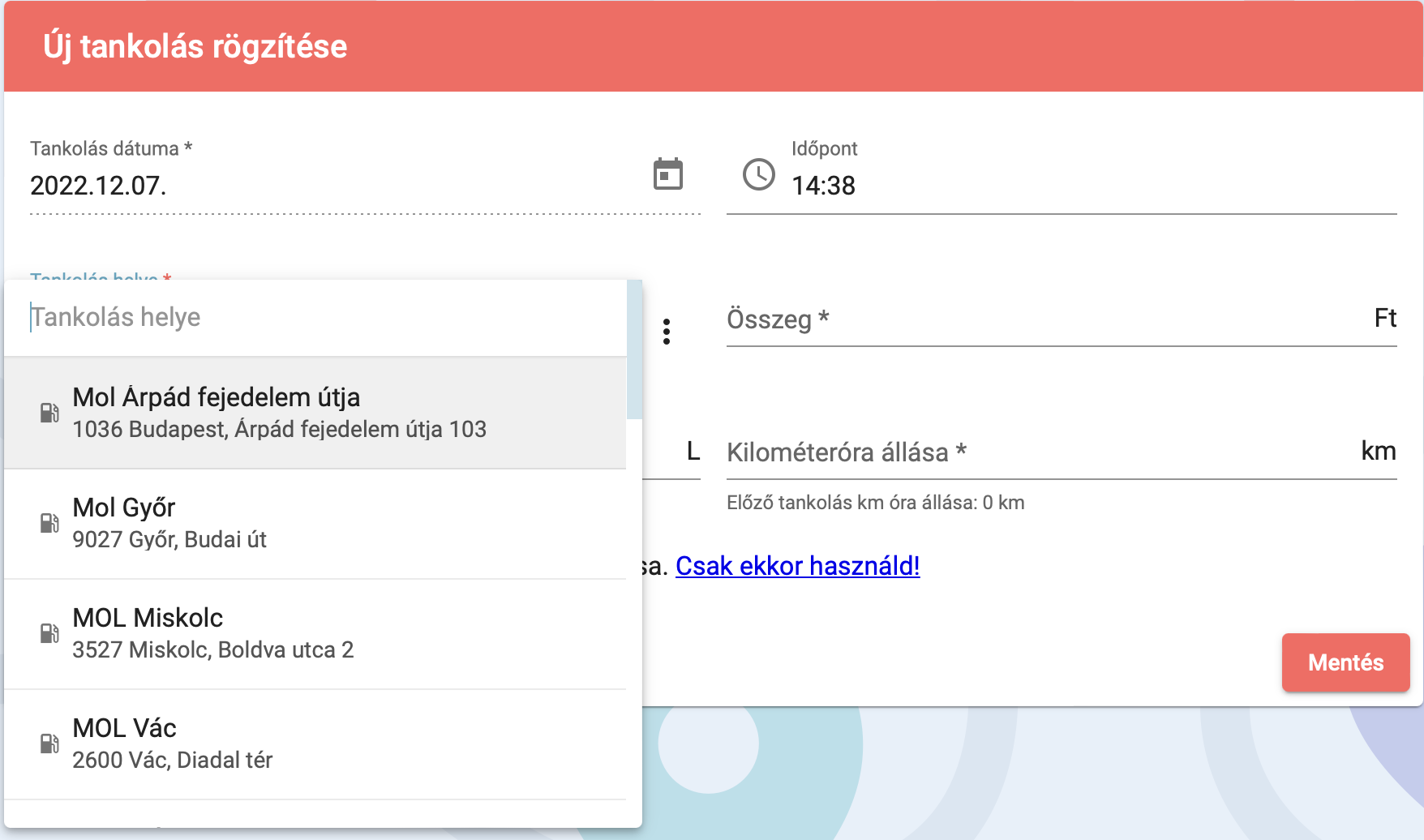Screen dimensions: 1424x840
Task: Save the refuel with Mentés button
Action: pos(1346,662)
